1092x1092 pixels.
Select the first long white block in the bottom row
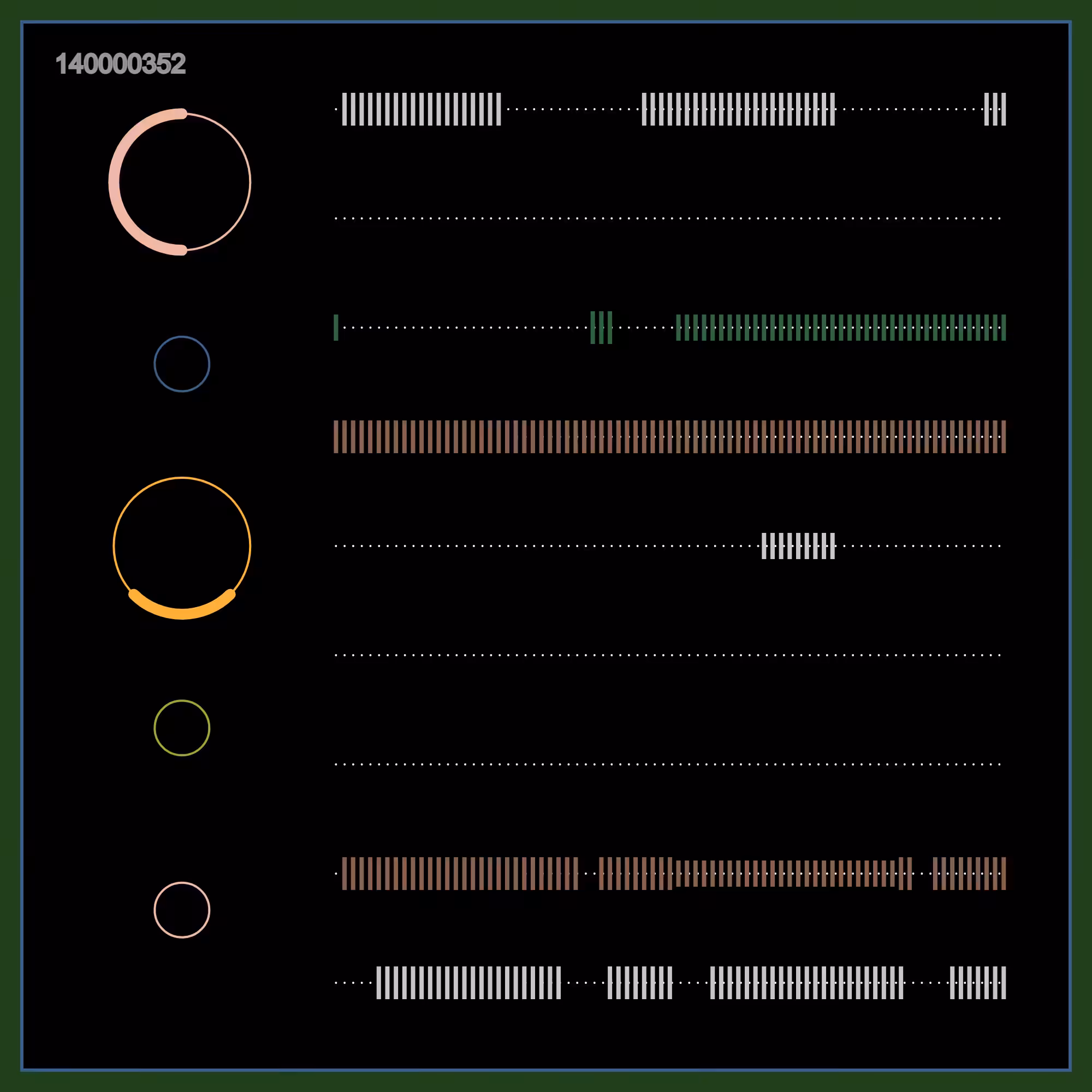tap(468, 983)
